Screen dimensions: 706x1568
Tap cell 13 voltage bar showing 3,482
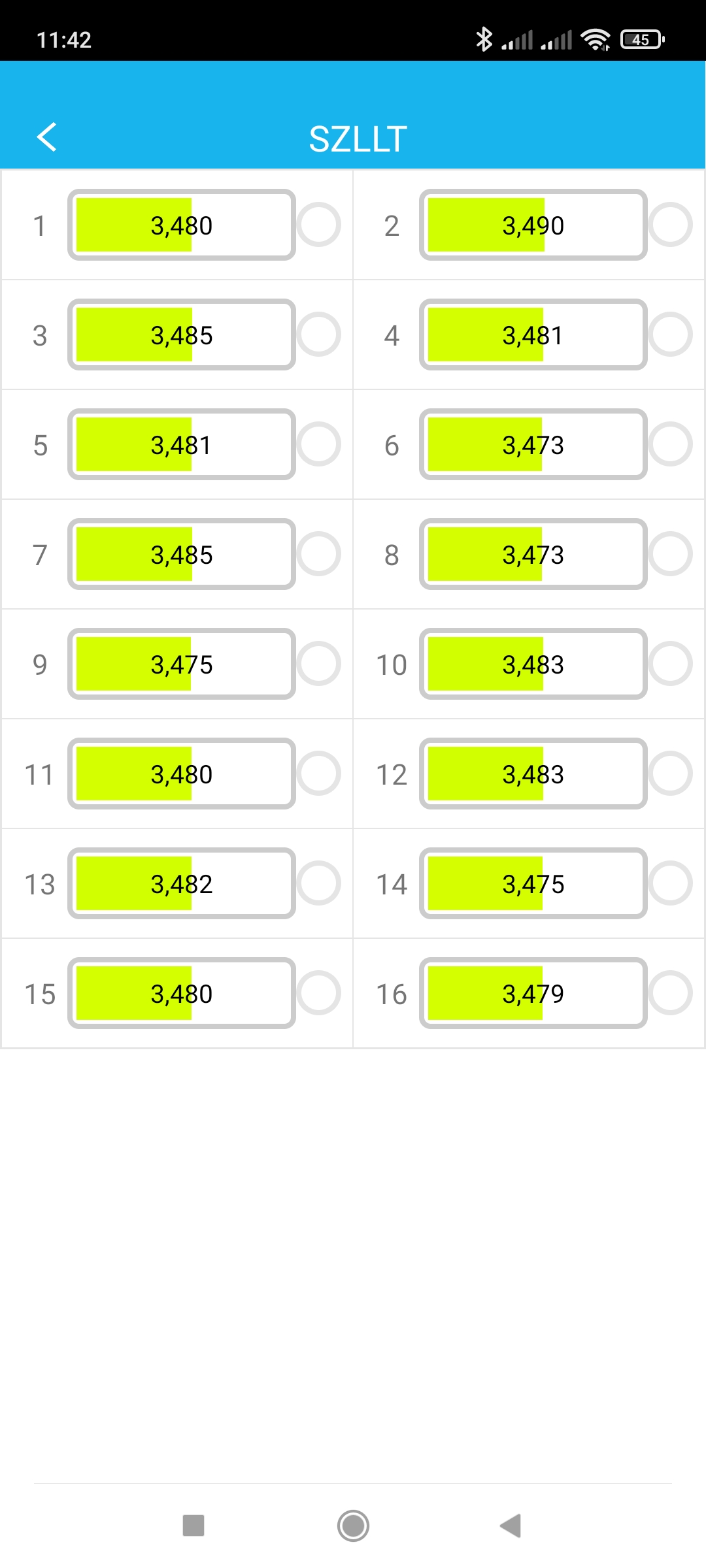182,884
